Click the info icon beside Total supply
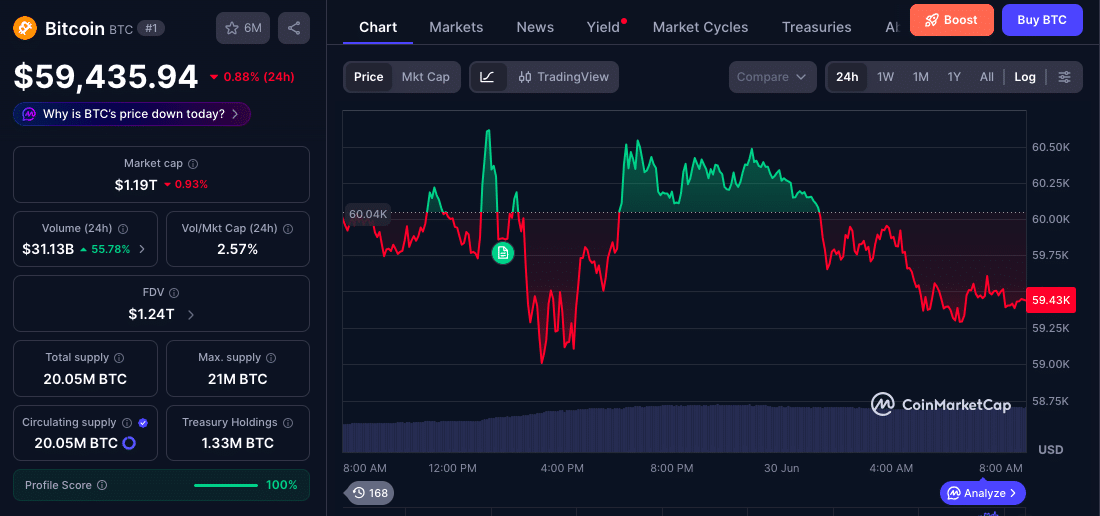Image resolution: width=1100 pixels, height=516 pixels. 119,358
